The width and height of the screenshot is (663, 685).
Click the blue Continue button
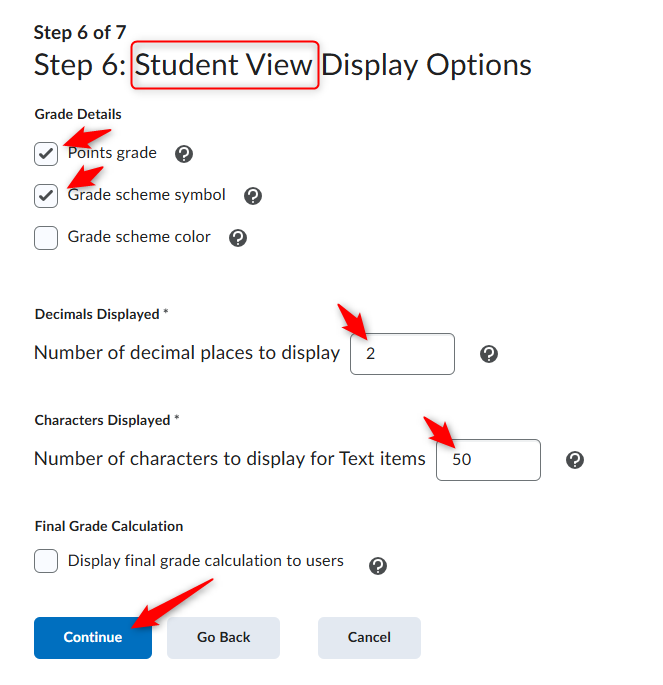pos(93,638)
